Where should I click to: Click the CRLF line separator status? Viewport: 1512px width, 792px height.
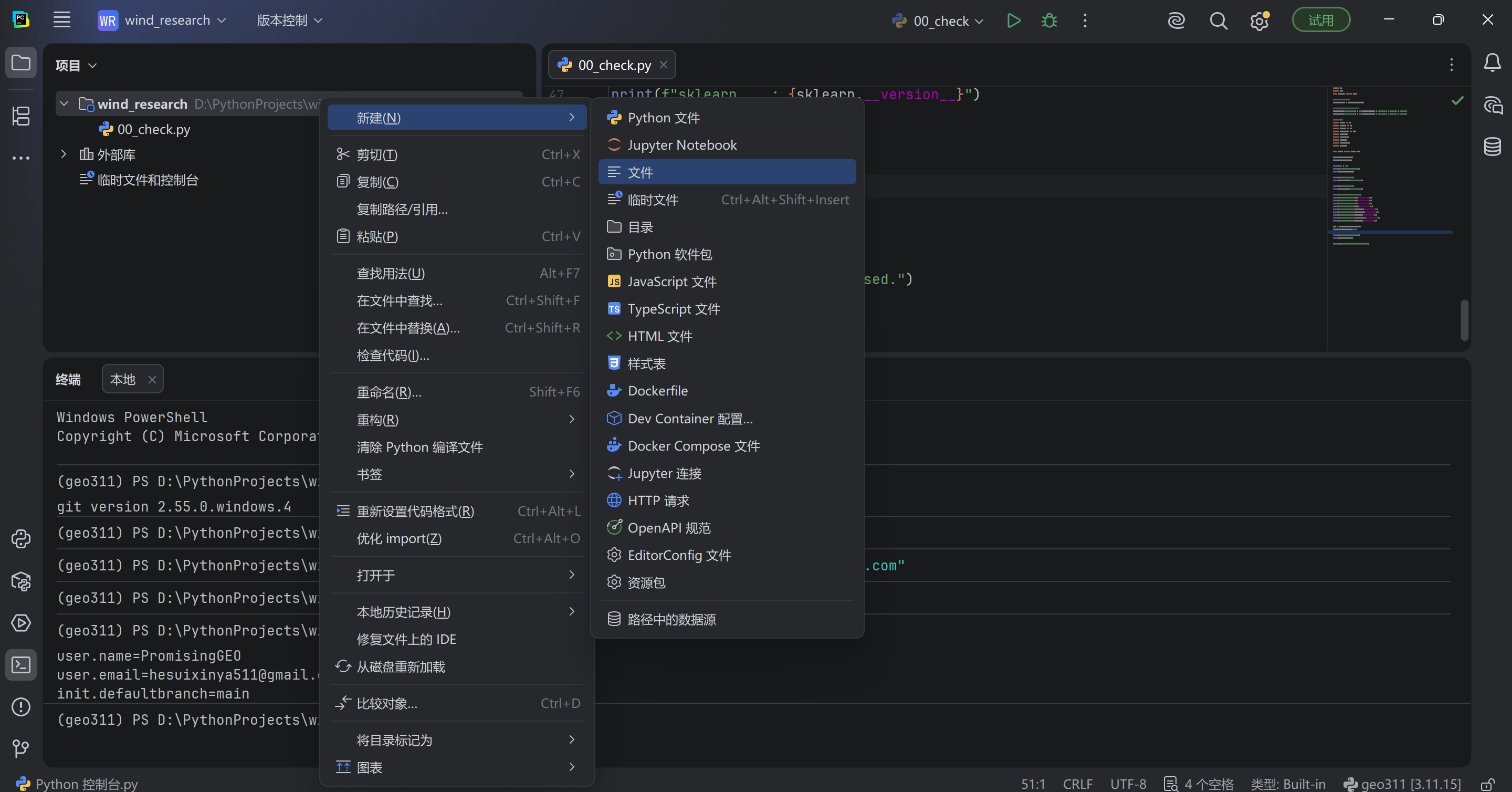(1078, 784)
